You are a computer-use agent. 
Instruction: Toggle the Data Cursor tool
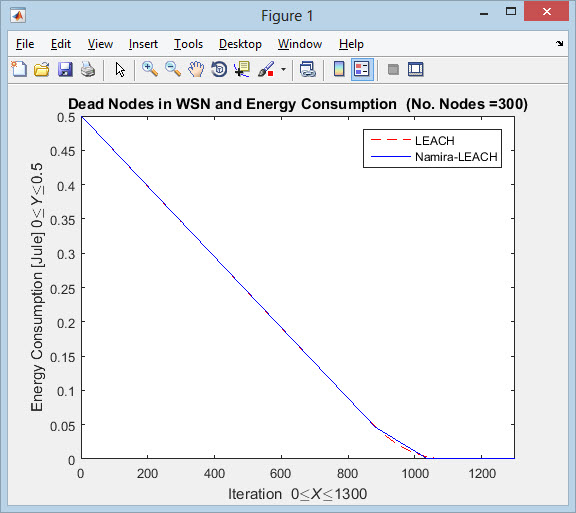[x=242, y=69]
